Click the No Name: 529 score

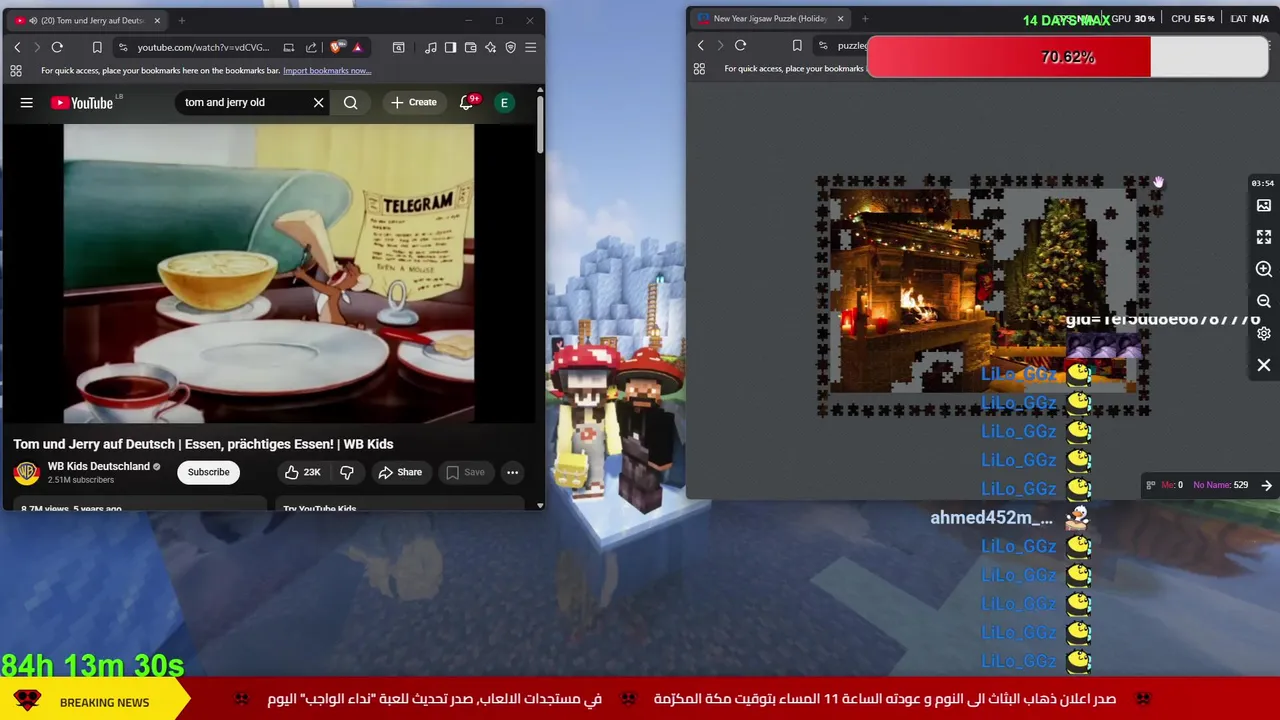point(1220,485)
